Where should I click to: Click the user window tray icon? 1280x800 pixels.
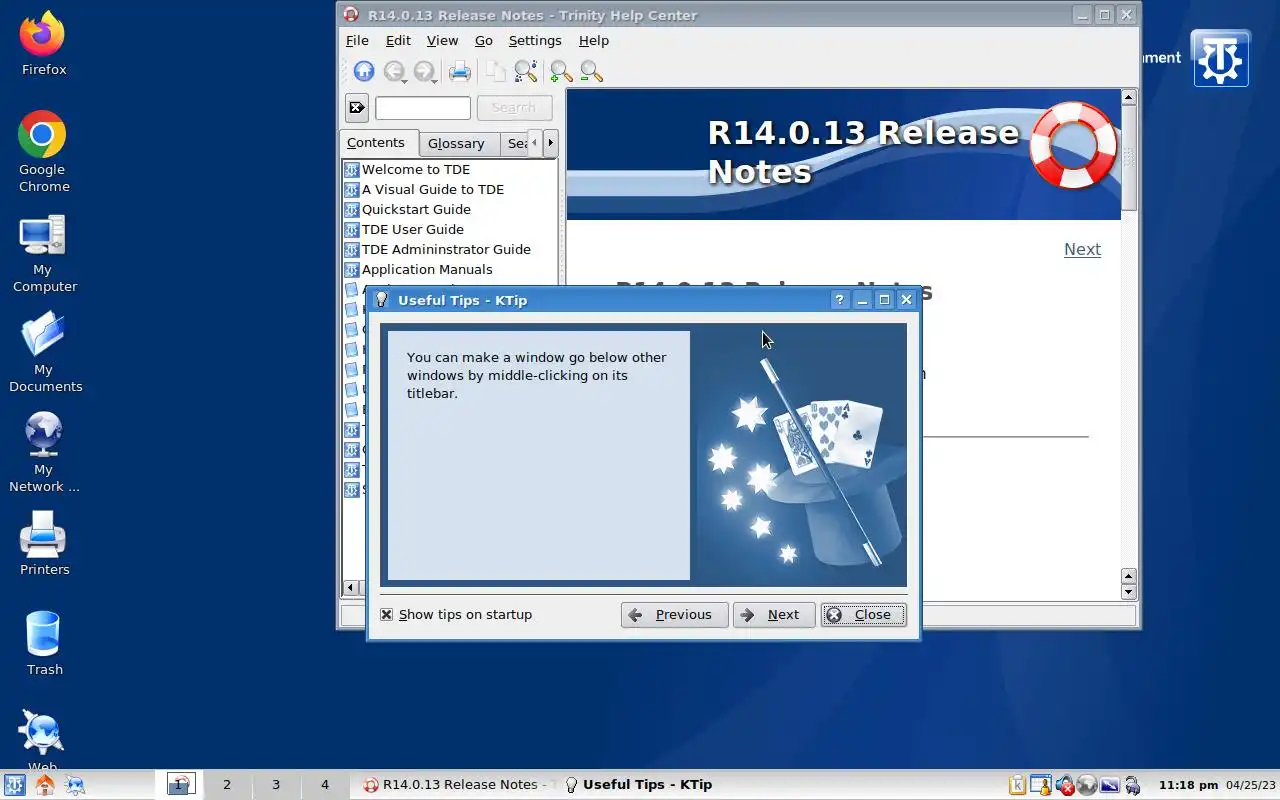(x=1040, y=785)
